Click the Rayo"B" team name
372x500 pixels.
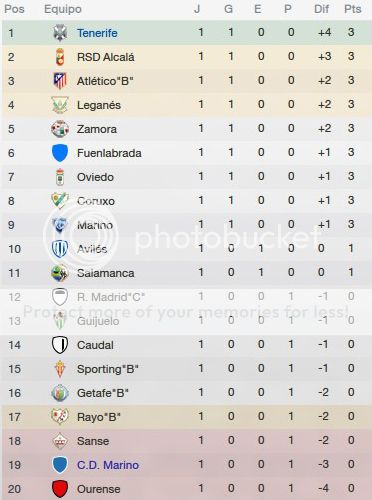(x=99, y=417)
